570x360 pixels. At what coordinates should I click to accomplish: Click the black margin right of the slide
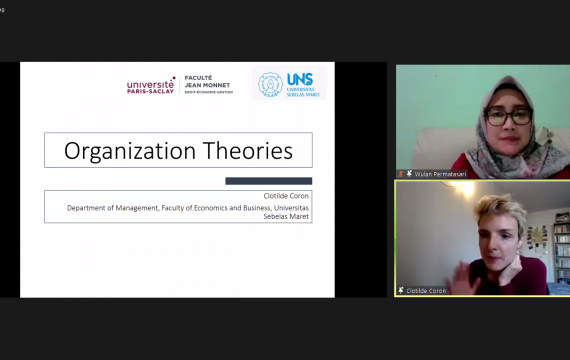coord(361,180)
